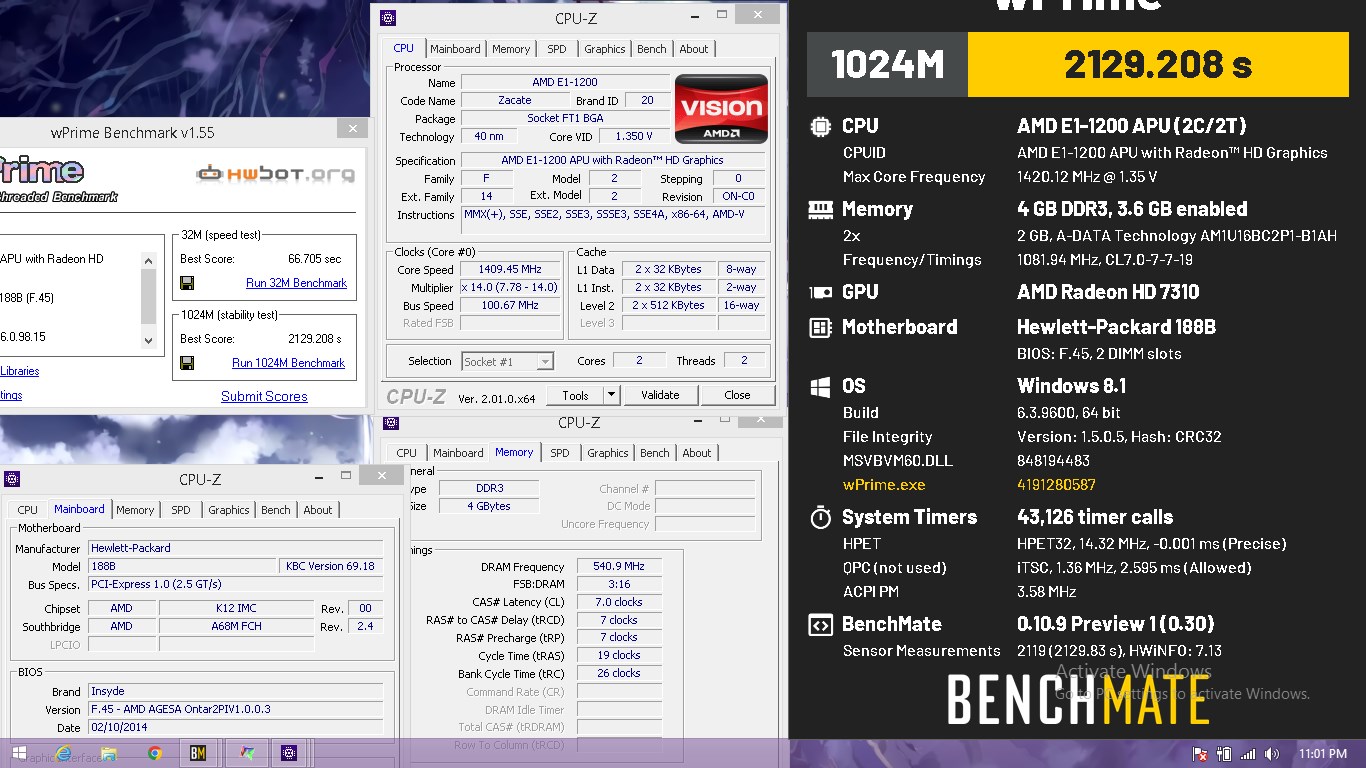Viewport: 1366px width, 768px height.
Task: Click the CPU chip icon in BenchMate panel
Action: coord(820,126)
